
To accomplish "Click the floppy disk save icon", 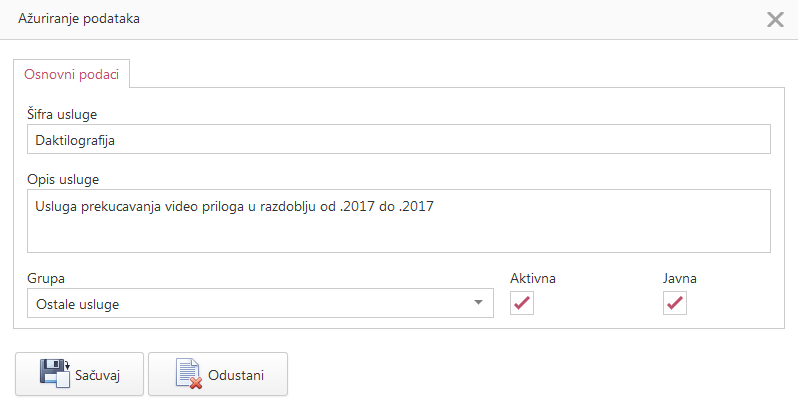I will [54, 373].
